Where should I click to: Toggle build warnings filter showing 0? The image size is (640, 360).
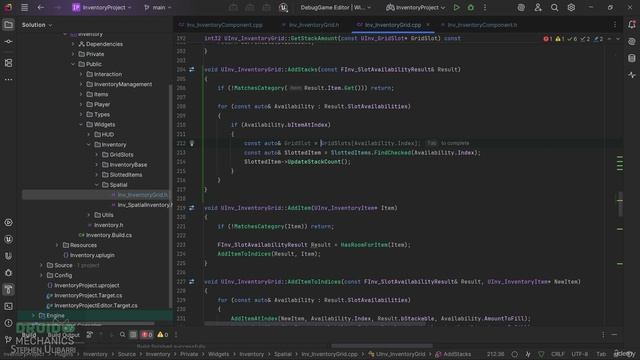[x=162, y=335]
